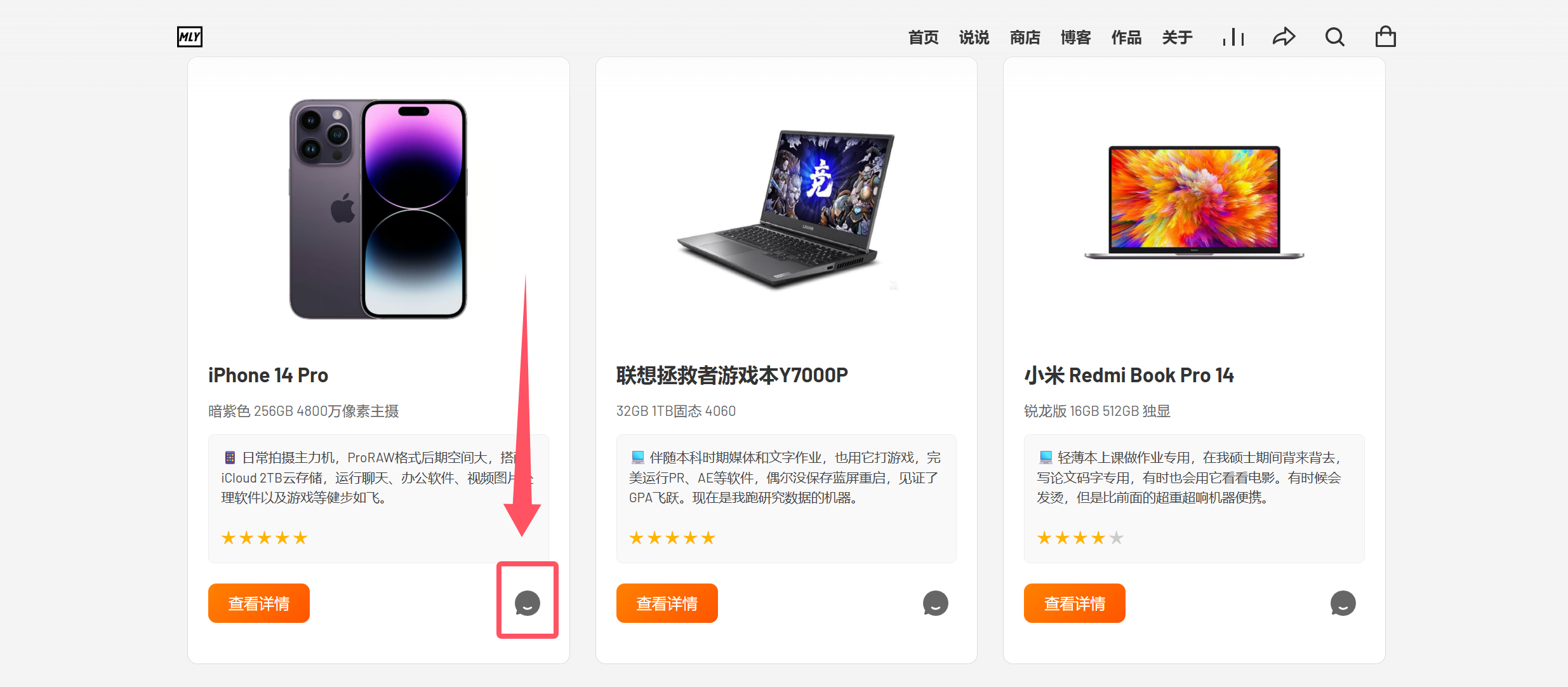
Task: Open the search magnifier icon
Action: 1334,37
